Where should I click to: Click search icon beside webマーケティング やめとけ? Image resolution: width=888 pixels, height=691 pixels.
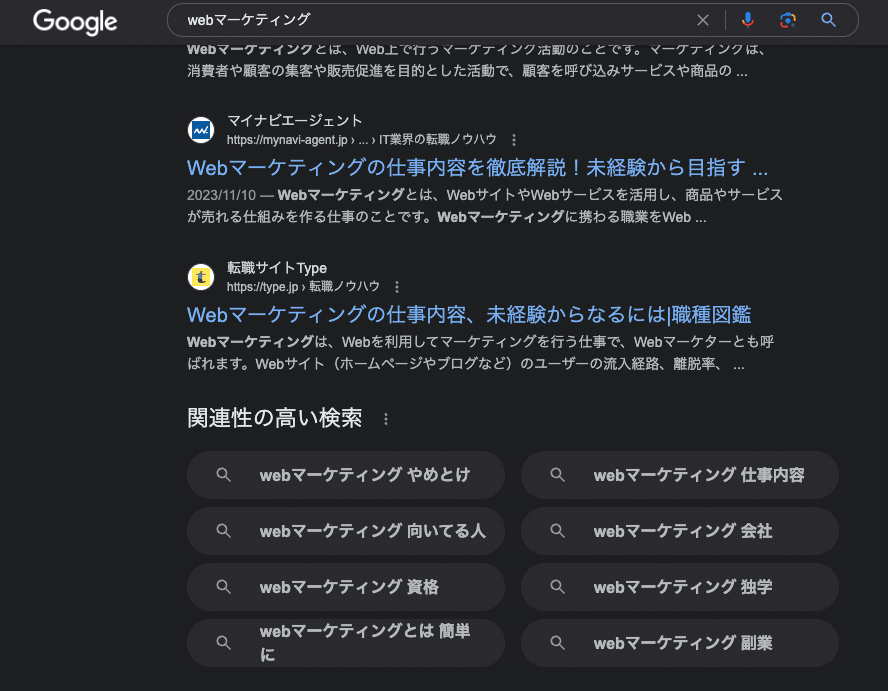[224, 475]
